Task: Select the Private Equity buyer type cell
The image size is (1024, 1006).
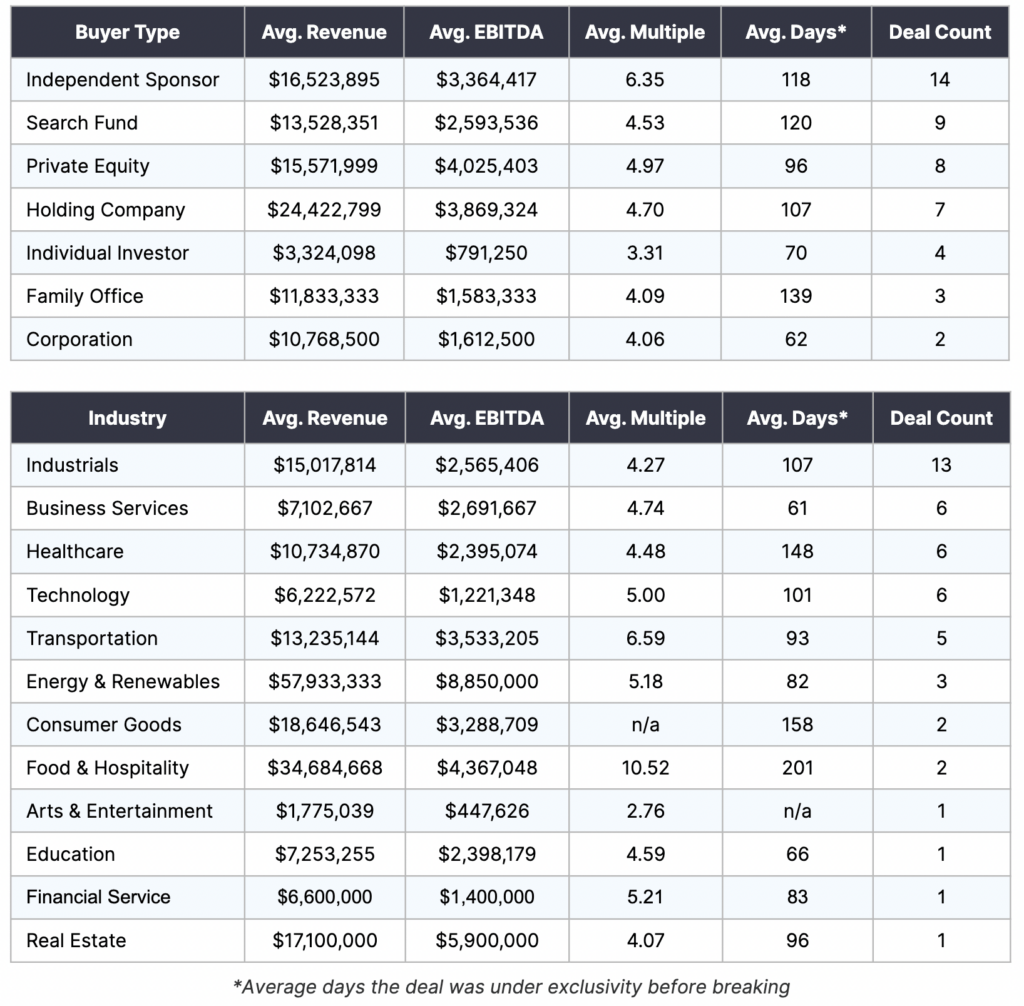Action: pyautogui.click(x=88, y=166)
